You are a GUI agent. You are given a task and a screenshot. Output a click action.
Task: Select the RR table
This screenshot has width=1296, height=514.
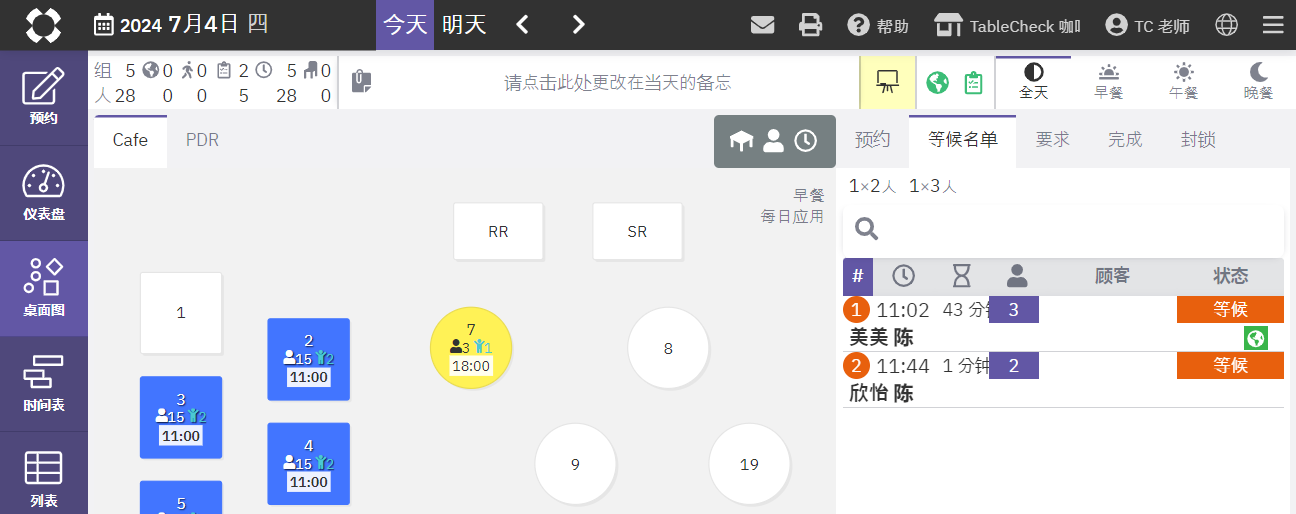pyautogui.click(x=498, y=231)
